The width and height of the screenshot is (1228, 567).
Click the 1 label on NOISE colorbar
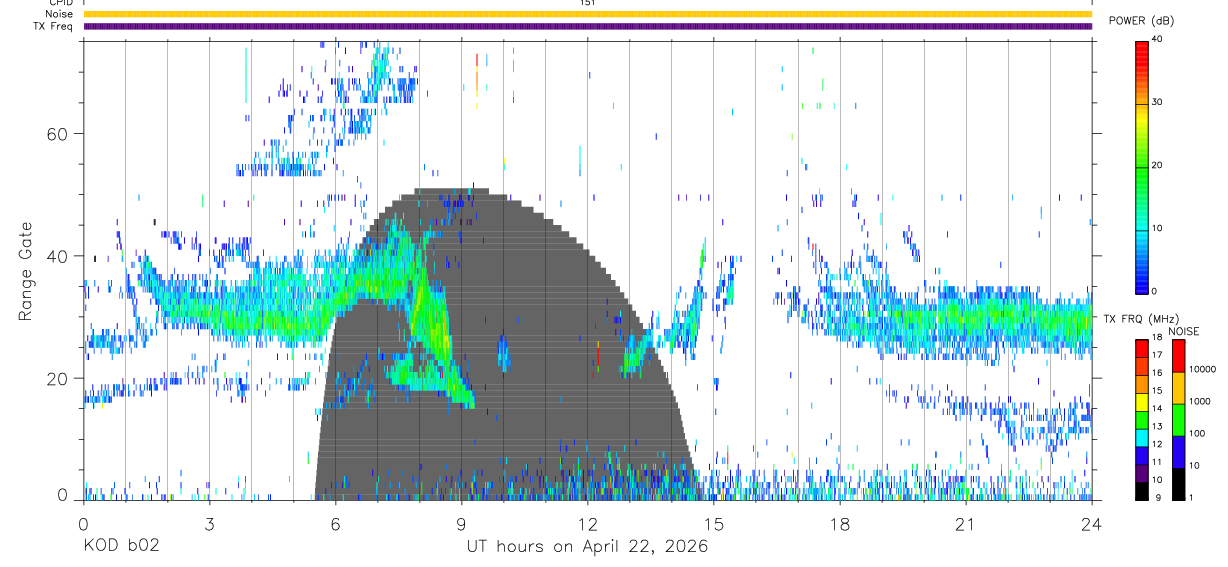pyautogui.click(x=1192, y=497)
